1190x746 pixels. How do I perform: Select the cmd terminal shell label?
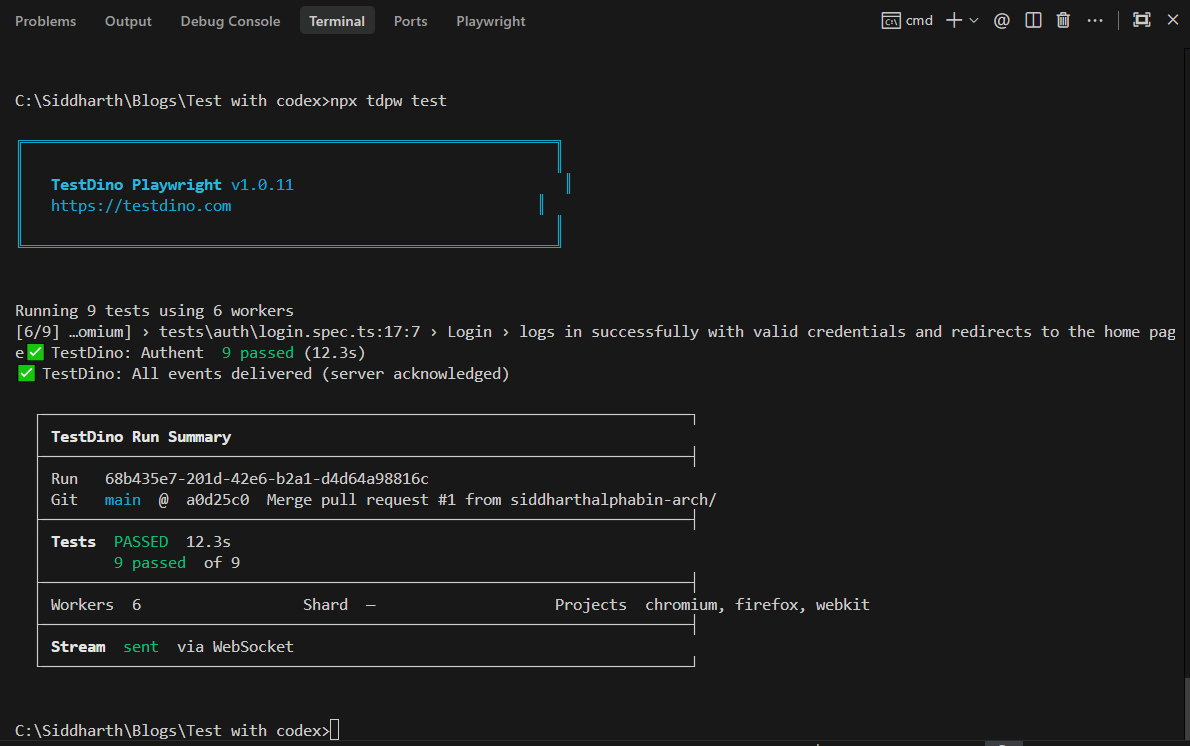point(907,20)
